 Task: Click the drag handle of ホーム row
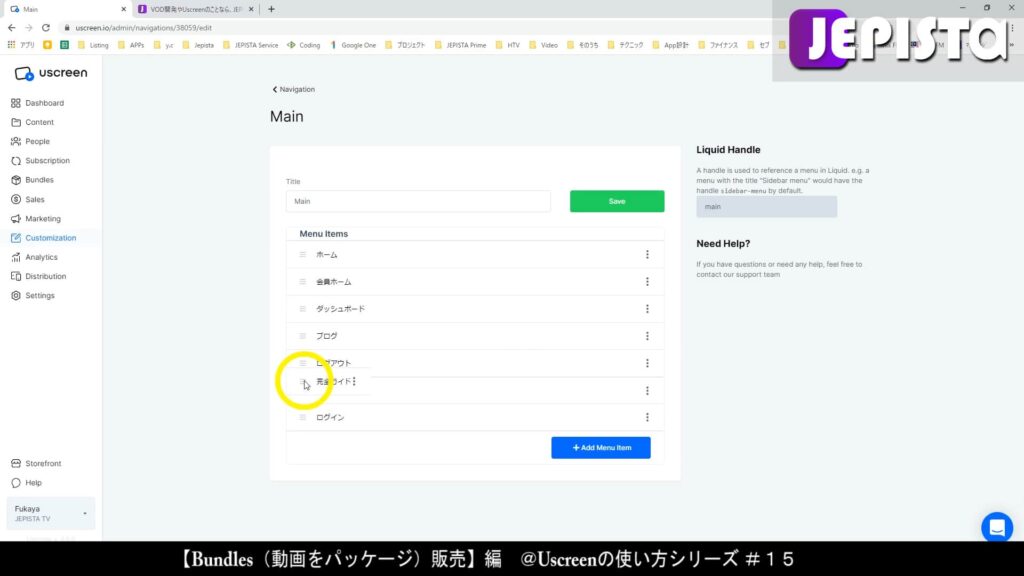click(302, 255)
